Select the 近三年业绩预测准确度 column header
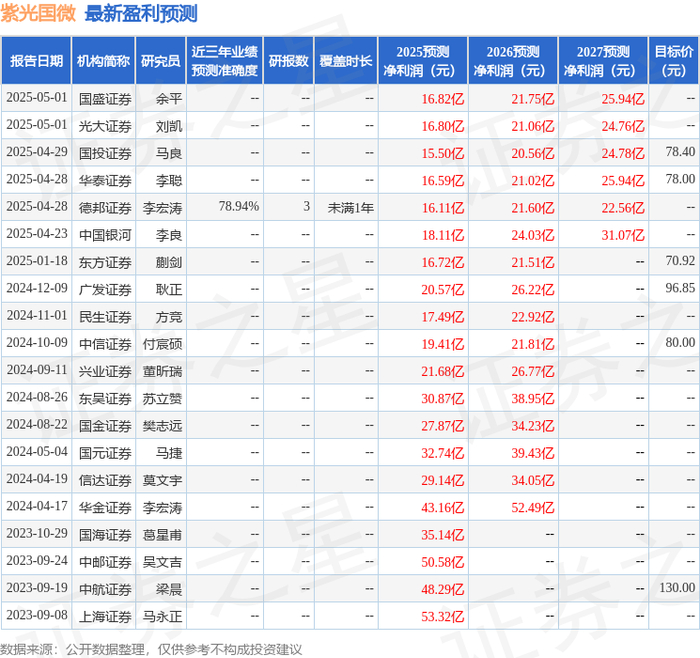The width and height of the screenshot is (700, 658). click(x=225, y=61)
